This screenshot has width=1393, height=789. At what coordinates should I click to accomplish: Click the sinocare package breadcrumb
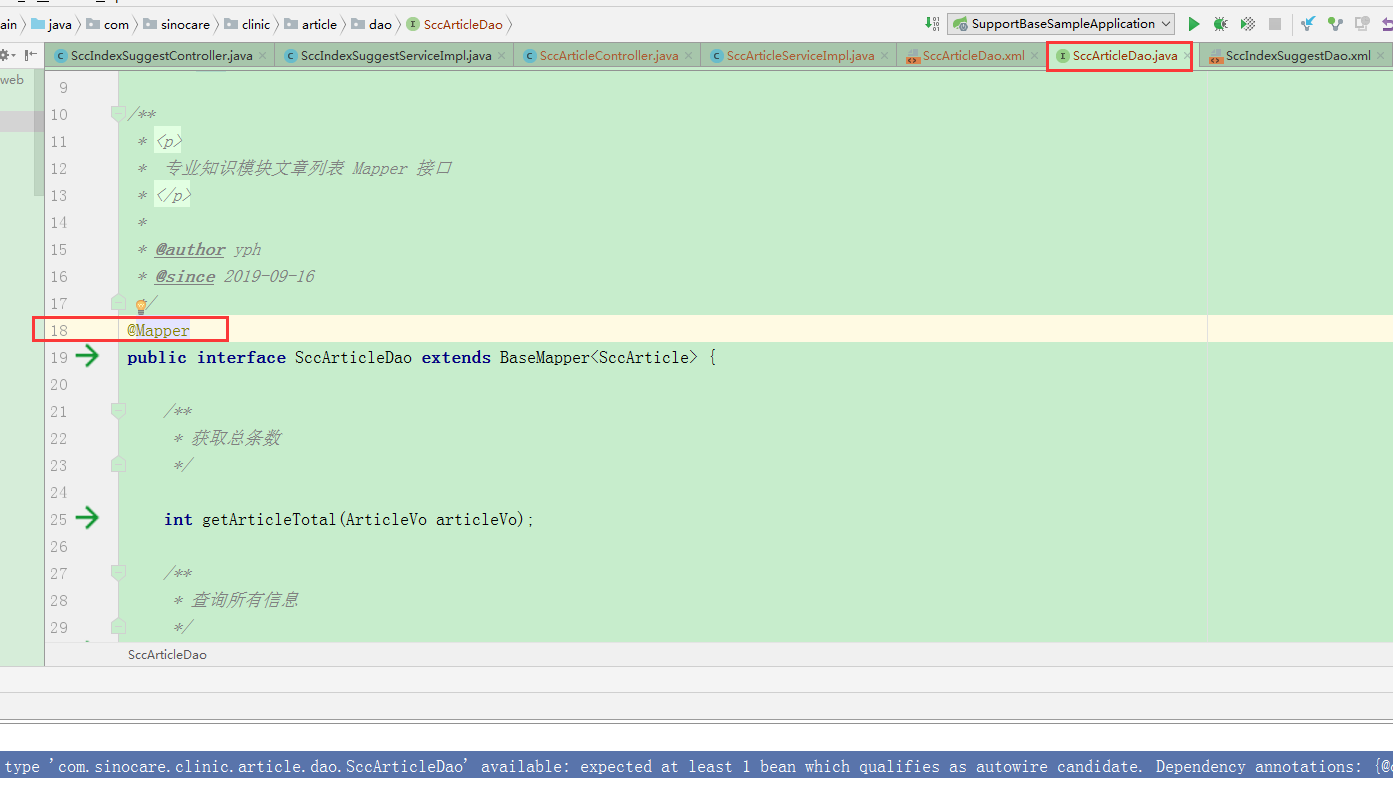(x=176, y=24)
